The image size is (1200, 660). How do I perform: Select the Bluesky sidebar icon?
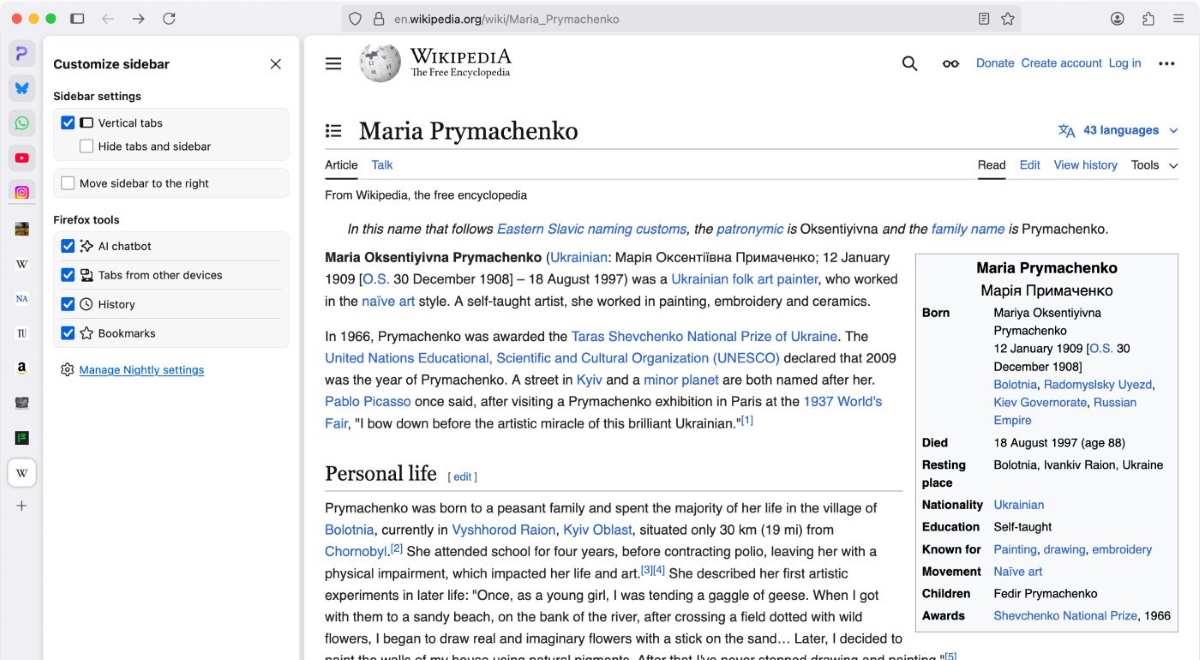coord(21,87)
